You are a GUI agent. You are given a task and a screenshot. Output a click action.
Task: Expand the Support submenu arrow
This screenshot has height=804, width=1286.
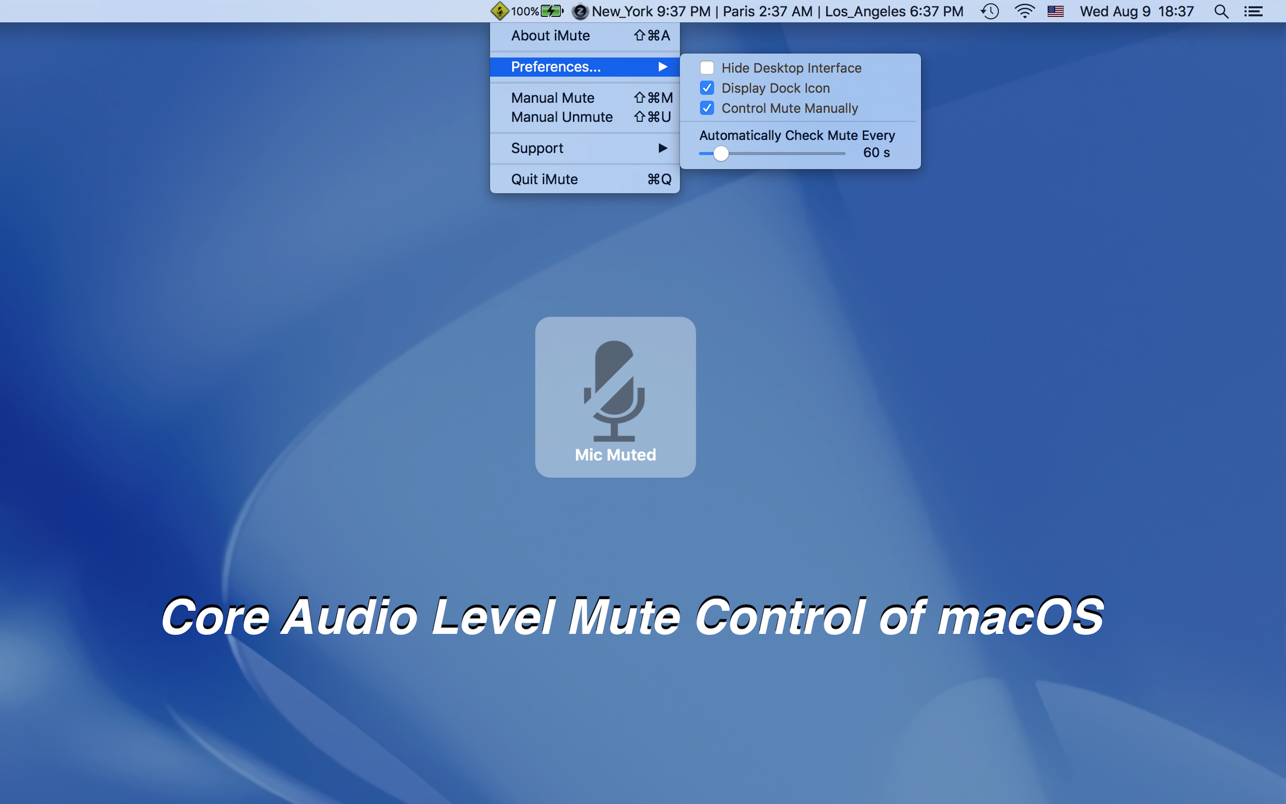pyautogui.click(x=662, y=148)
